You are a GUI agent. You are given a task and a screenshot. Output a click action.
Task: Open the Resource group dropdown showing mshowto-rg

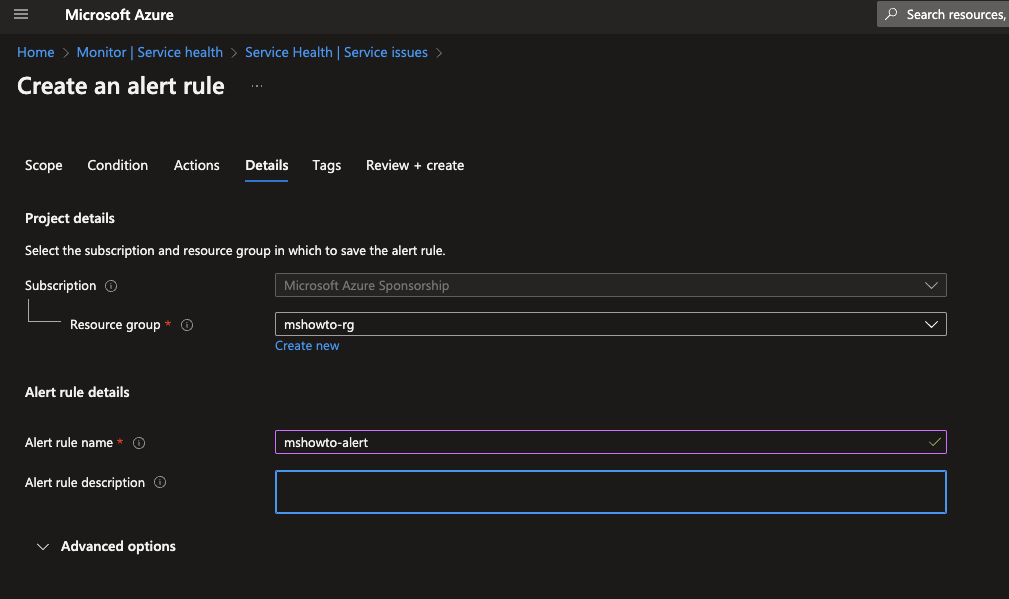tap(611, 324)
